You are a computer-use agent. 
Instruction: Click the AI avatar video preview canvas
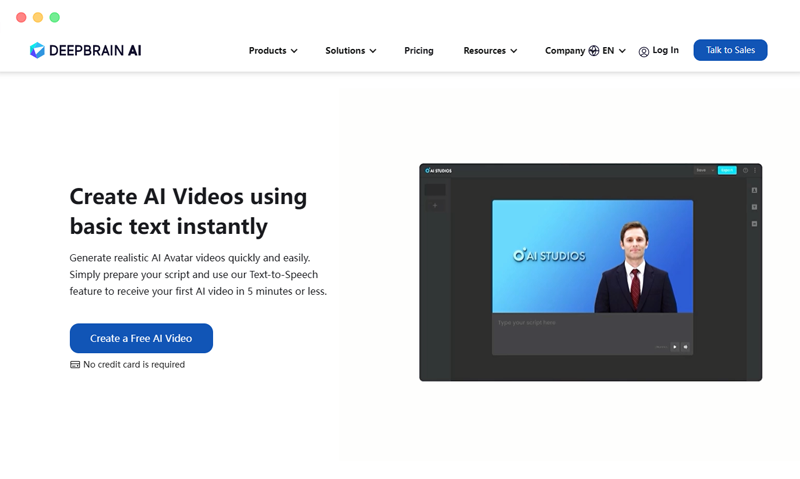[592, 257]
